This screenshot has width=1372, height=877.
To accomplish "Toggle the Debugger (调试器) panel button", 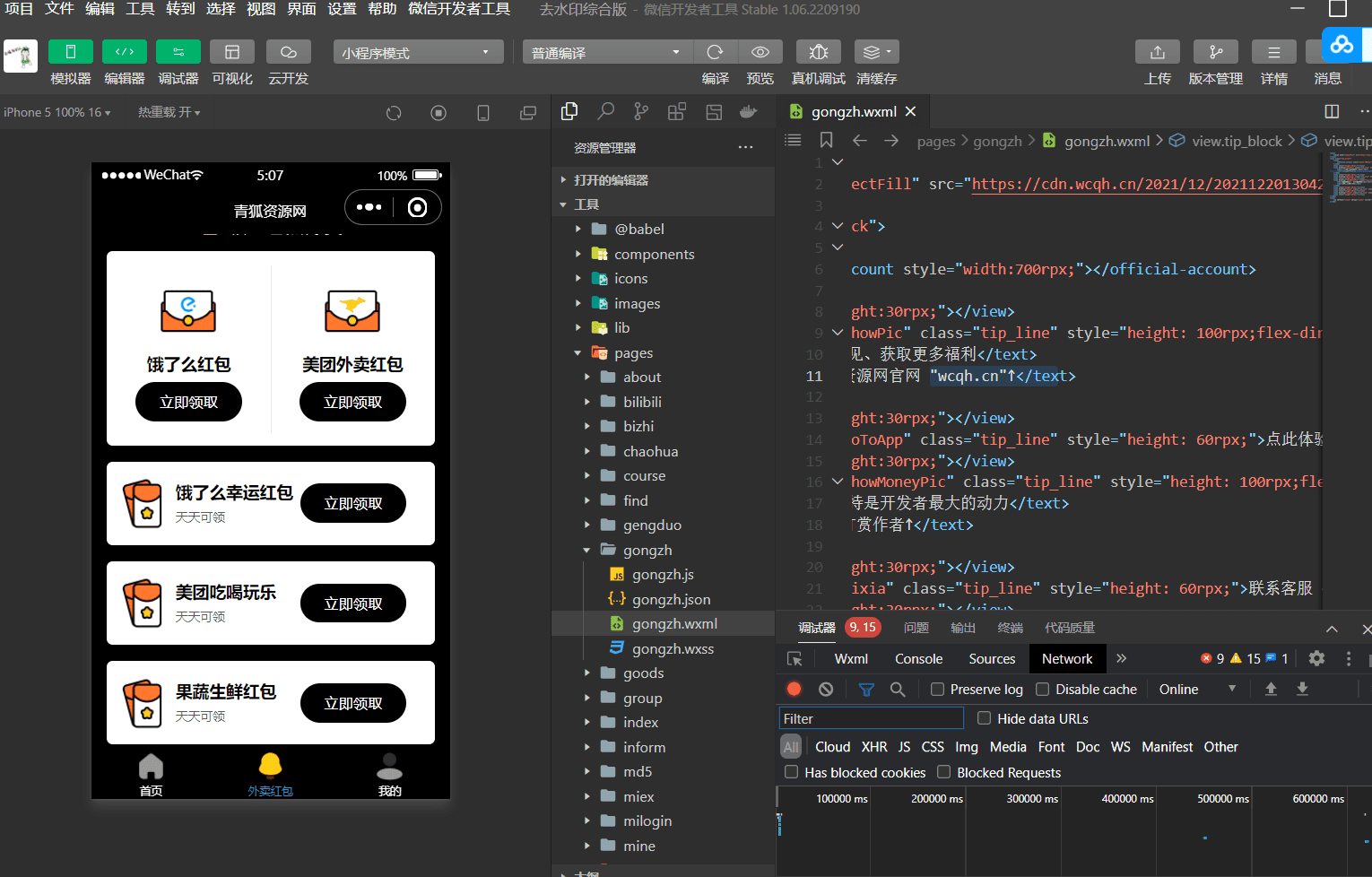I will pos(178,52).
